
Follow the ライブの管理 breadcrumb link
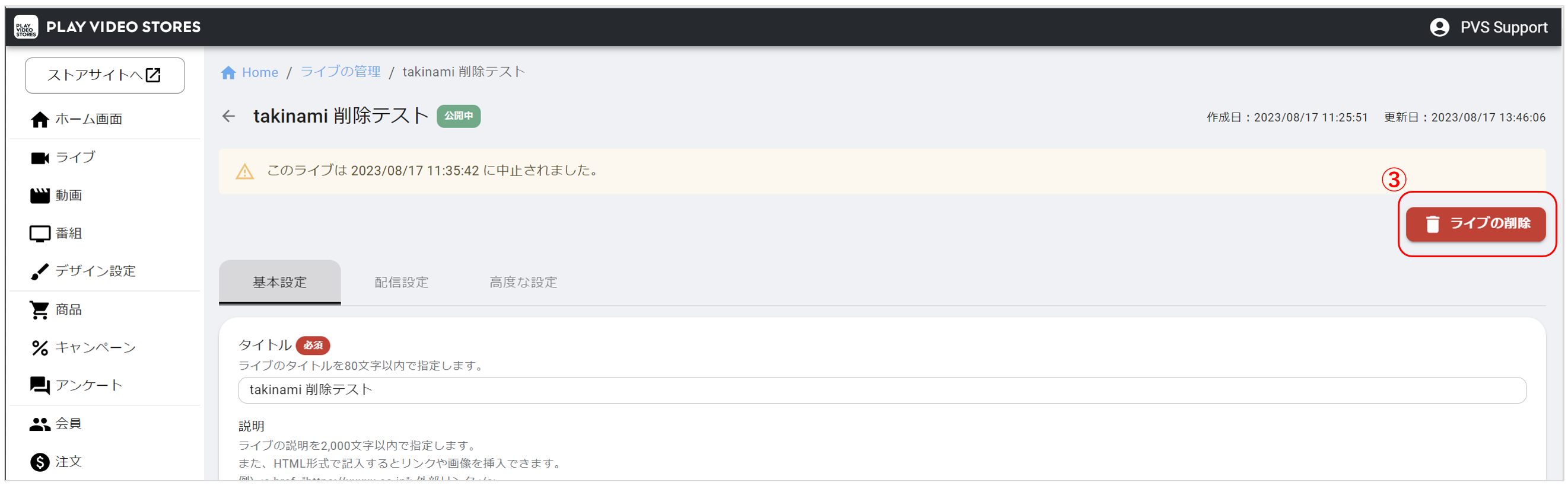click(x=341, y=72)
